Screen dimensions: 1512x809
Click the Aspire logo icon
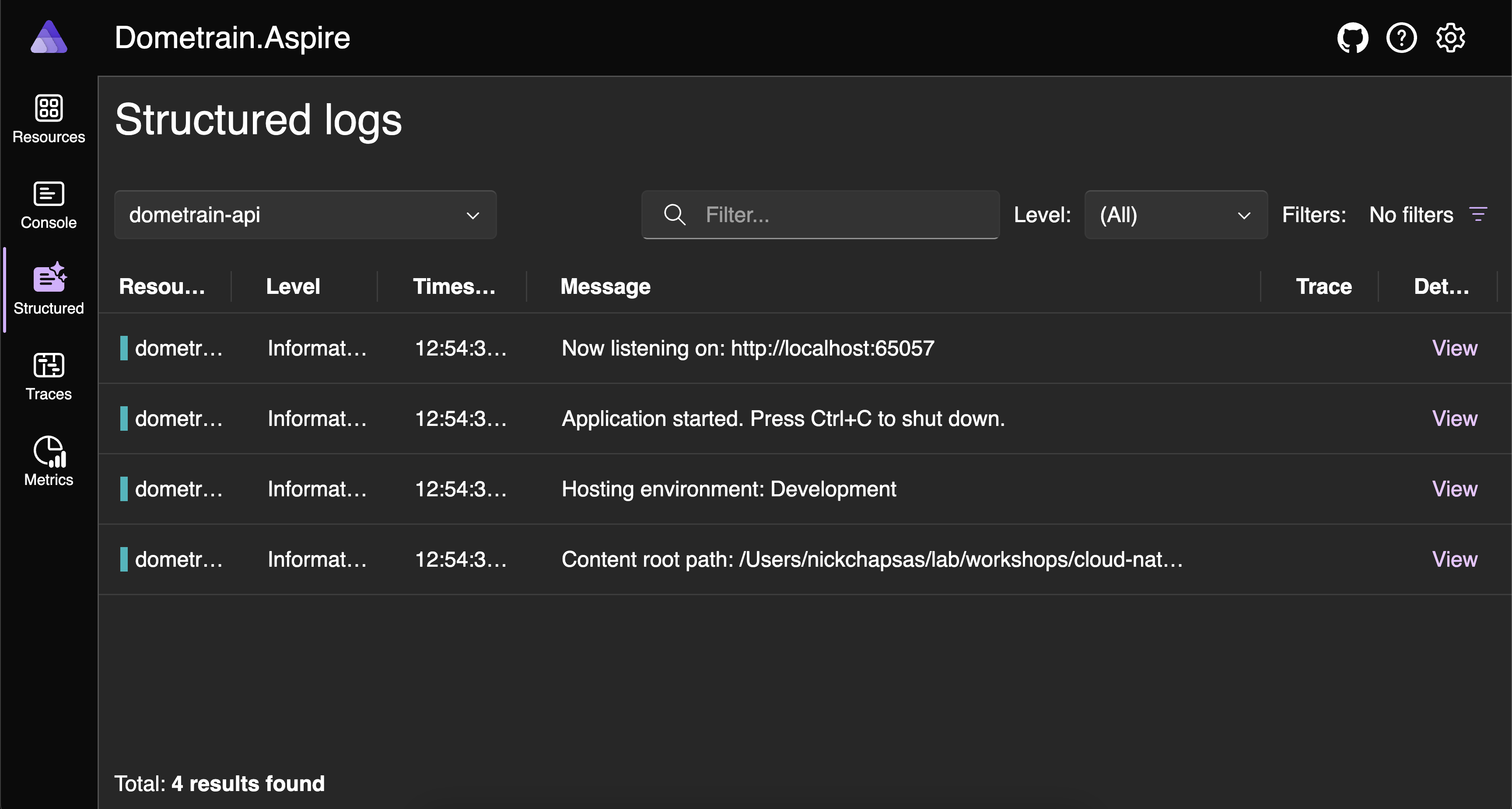pos(49,37)
